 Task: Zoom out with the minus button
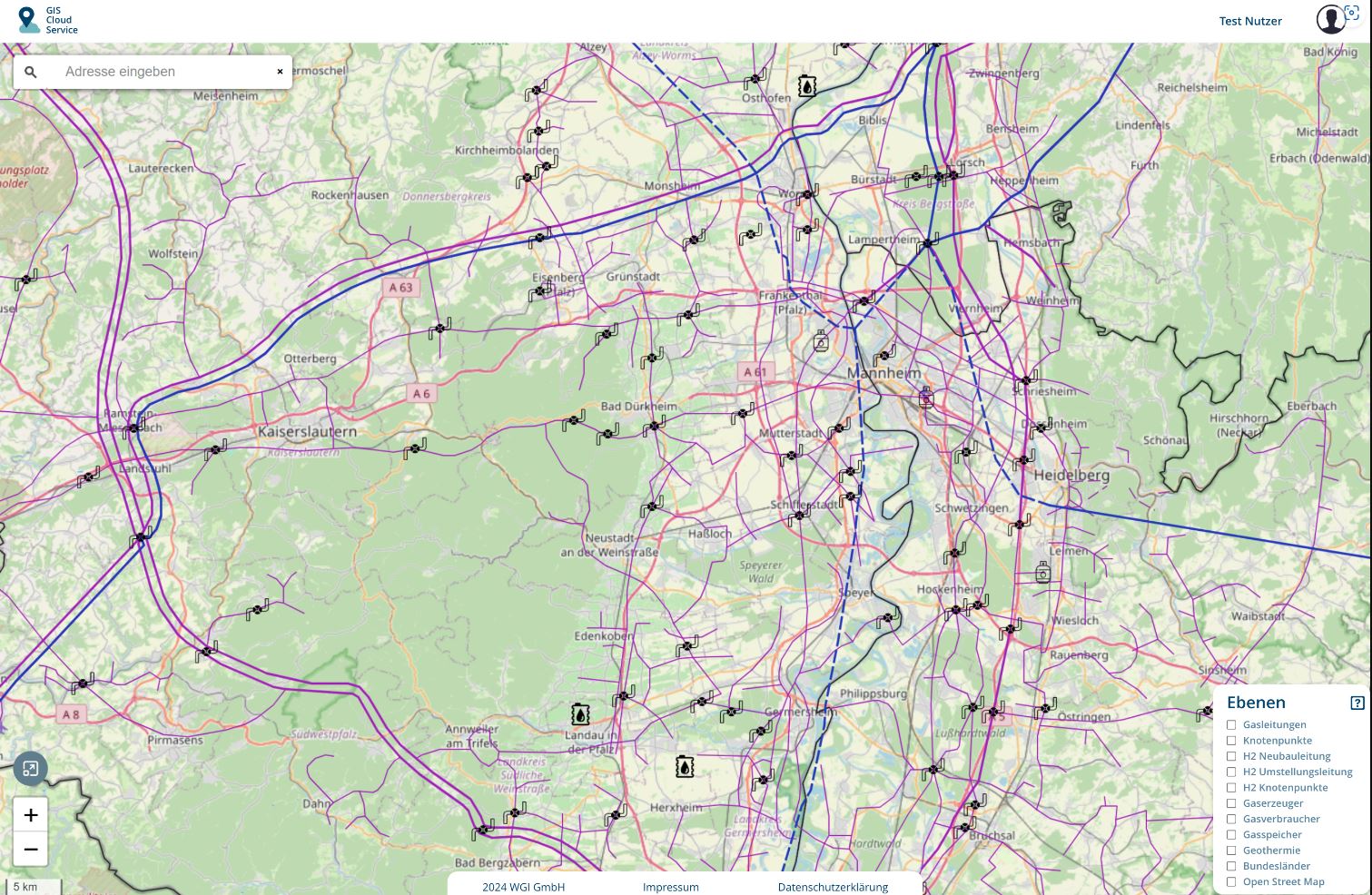click(x=31, y=850)
